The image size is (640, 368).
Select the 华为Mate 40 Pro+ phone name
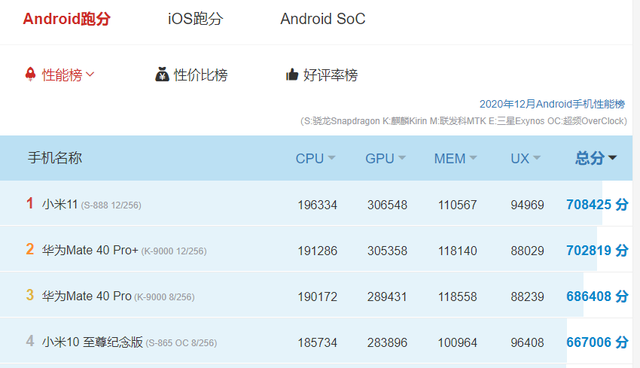tap(90, 250)
